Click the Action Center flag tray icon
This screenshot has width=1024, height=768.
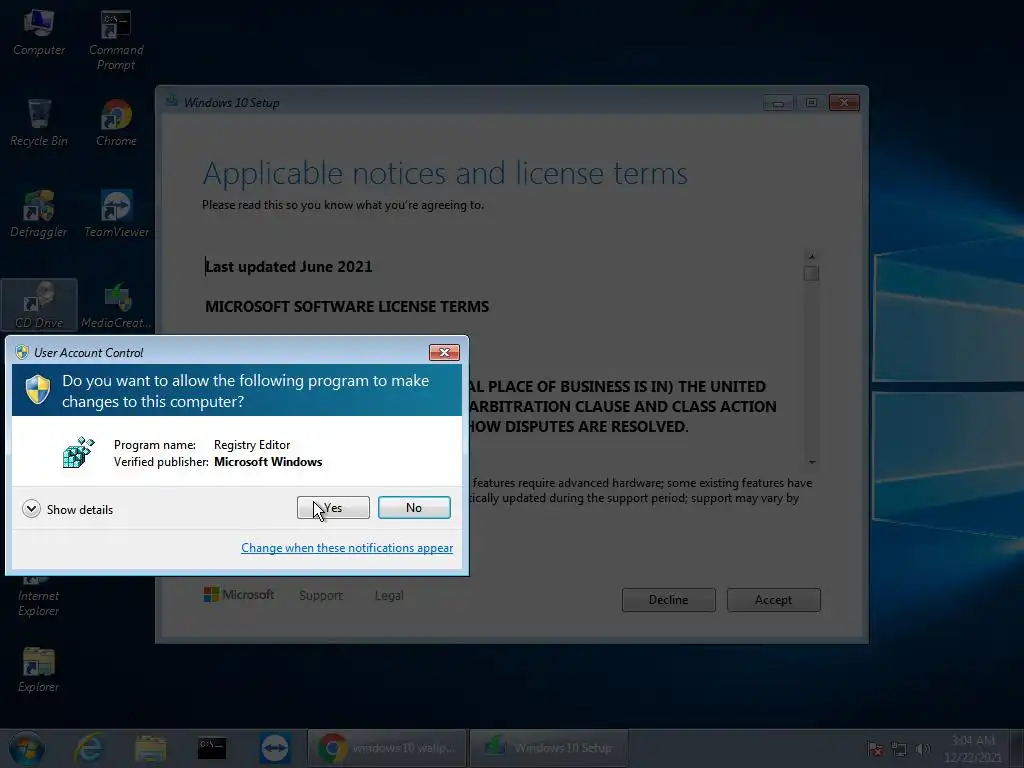click(x=875, y=749)
